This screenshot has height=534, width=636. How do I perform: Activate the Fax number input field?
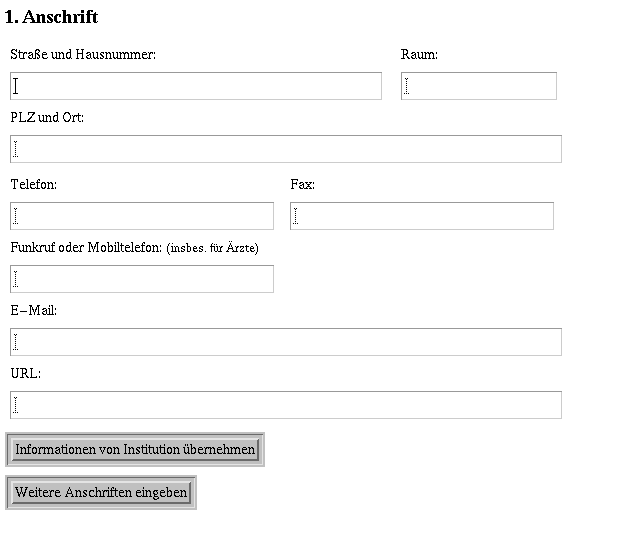(422, 216)
